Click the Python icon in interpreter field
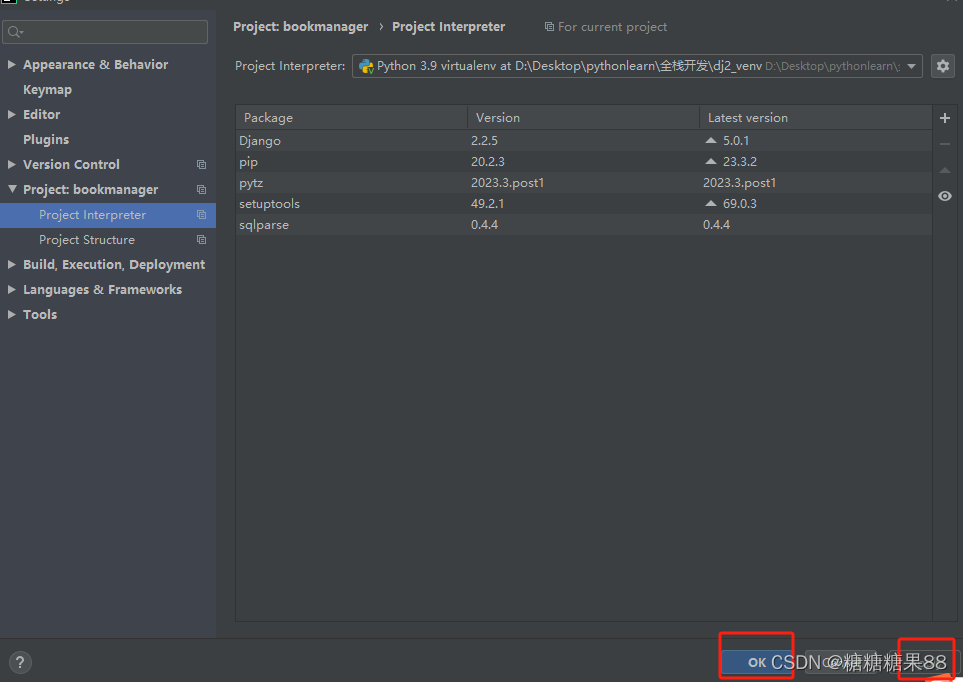Viewport: 963px width, 682px height. (x=366, y=66)
